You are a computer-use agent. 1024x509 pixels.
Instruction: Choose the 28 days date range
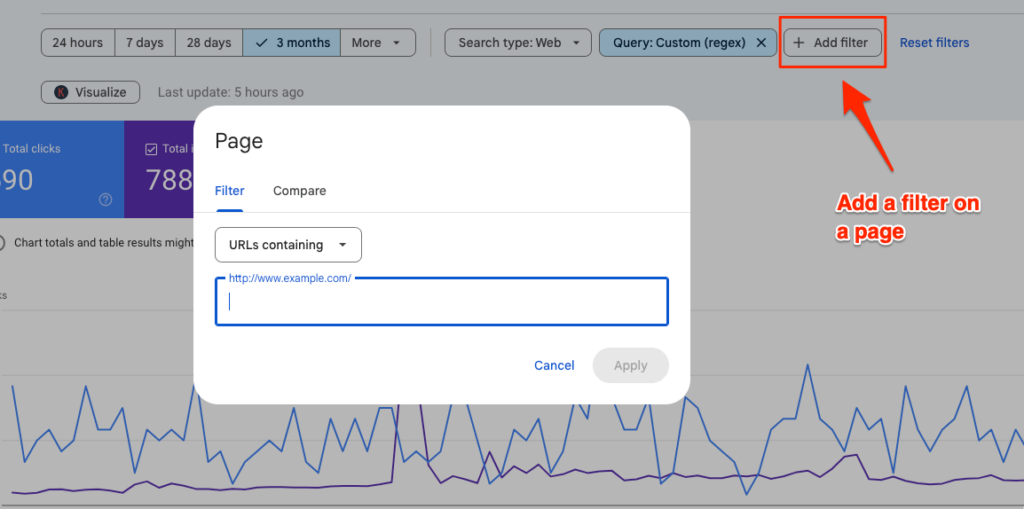[209, 43]
